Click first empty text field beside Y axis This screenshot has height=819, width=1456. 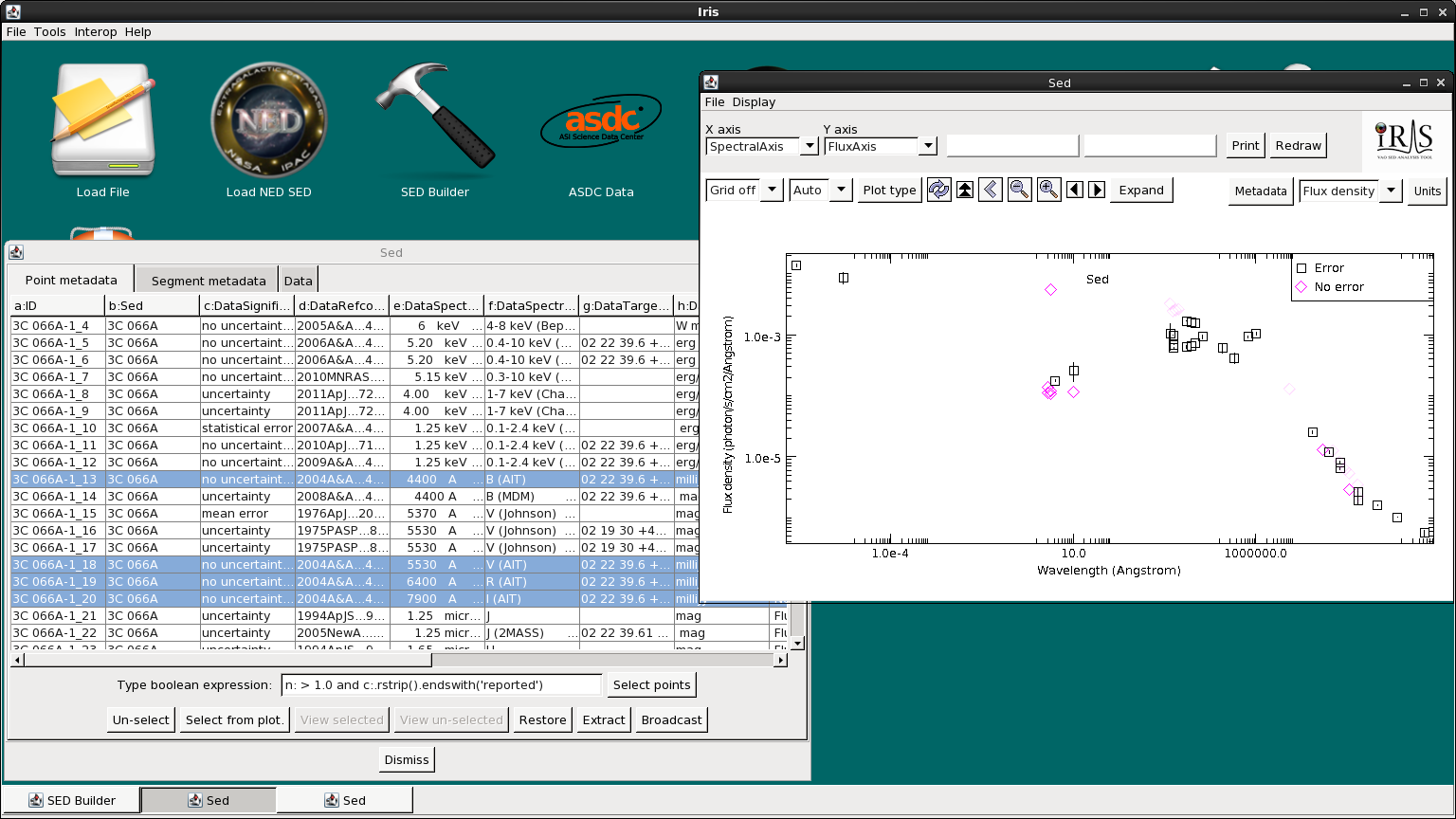pos(1012,145)
